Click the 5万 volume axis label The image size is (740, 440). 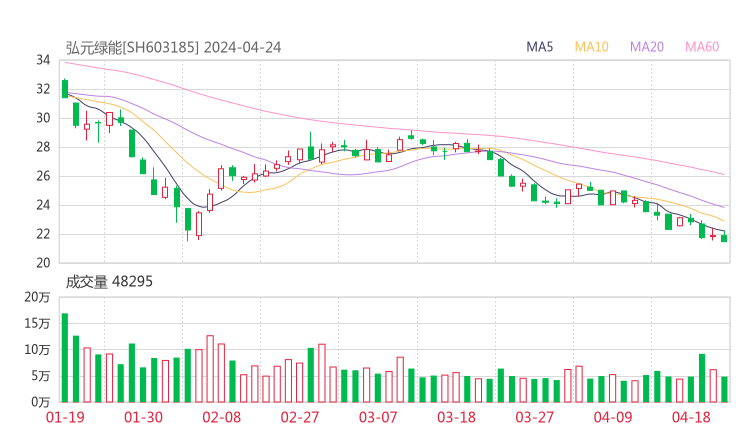[x=41, y=376]
